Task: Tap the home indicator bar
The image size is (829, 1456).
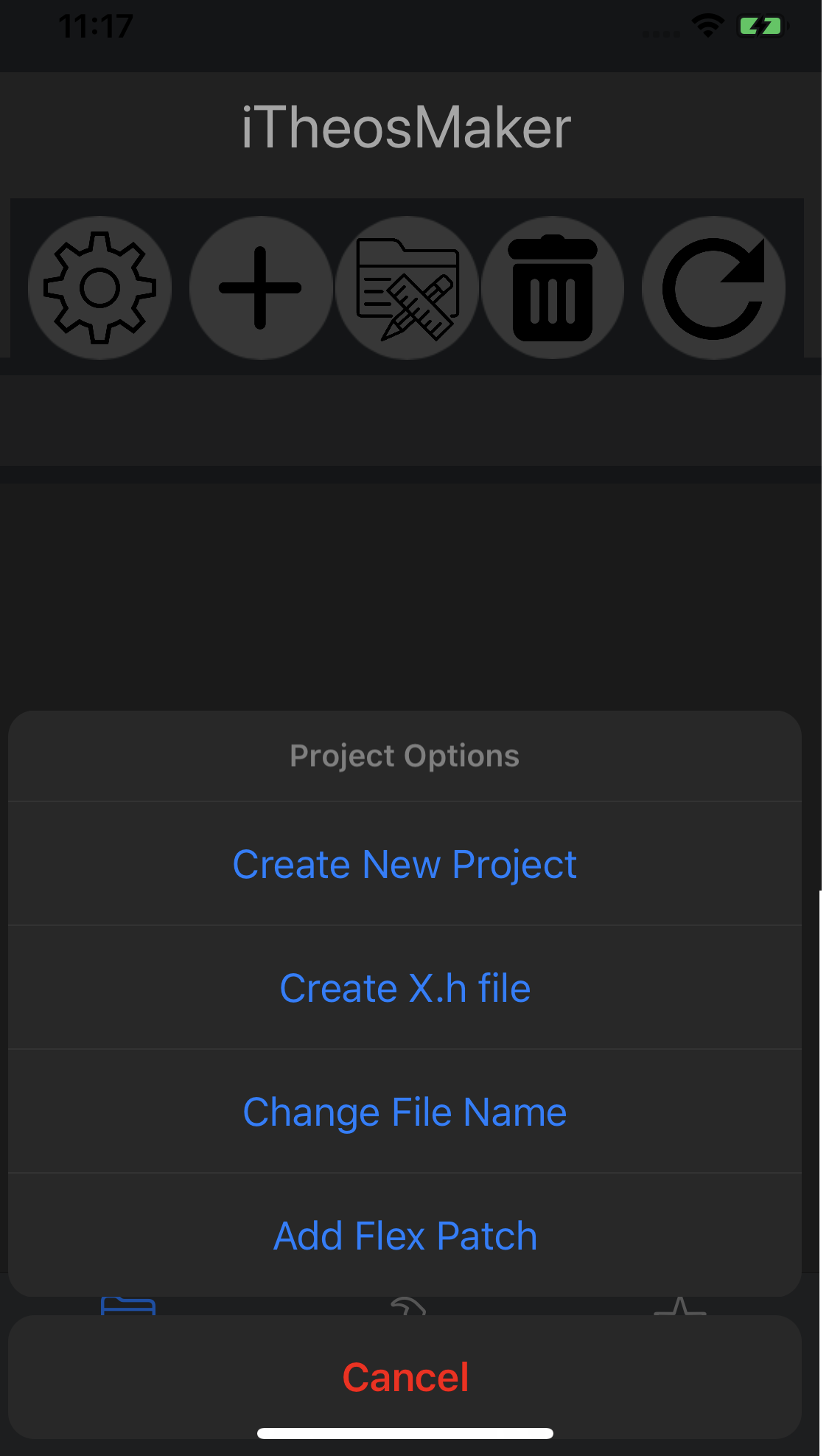Action: click(405, 1433)
